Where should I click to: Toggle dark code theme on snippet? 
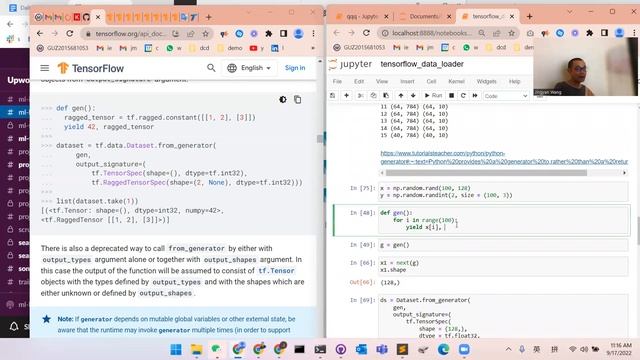[x=282, y=100]
